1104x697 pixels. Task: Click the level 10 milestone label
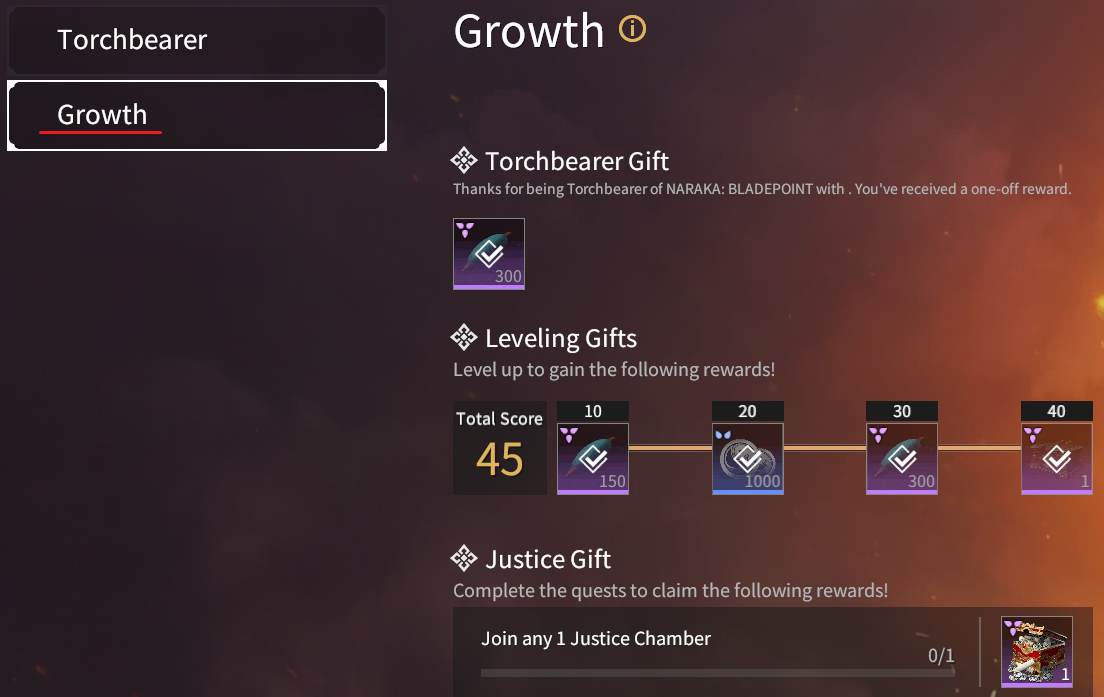coord(593,411)
